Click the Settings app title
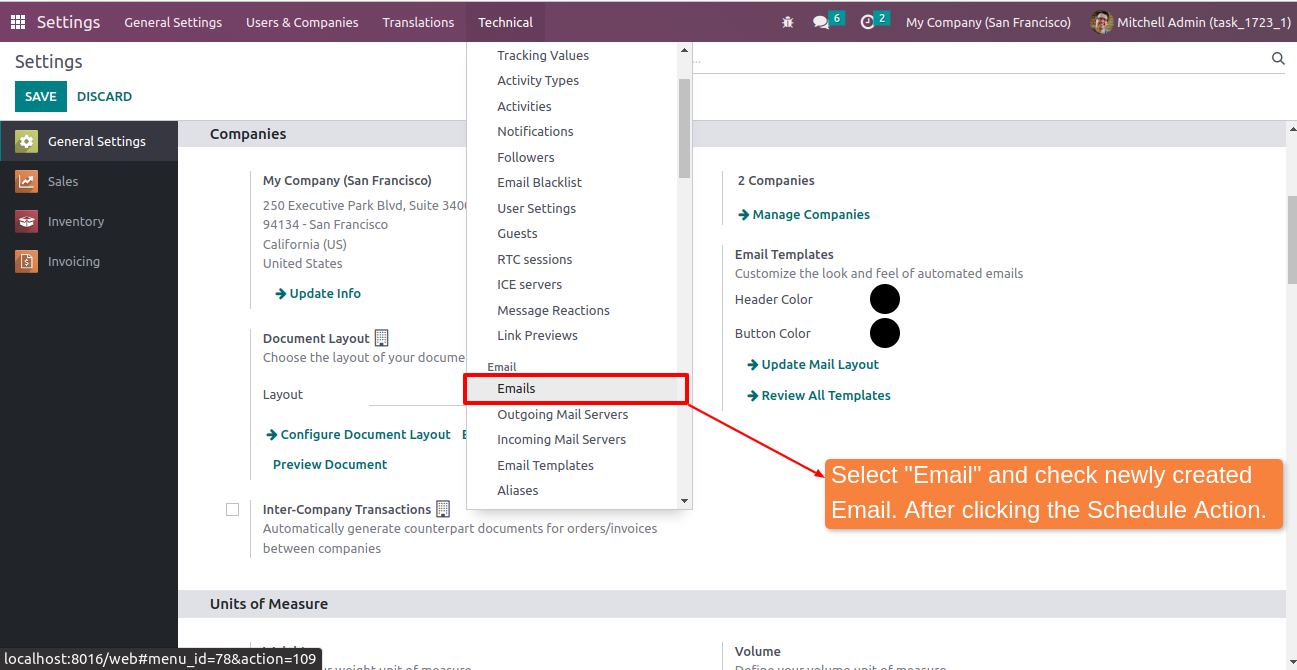This screenshot has height=670, width=1297. point(69,22)
